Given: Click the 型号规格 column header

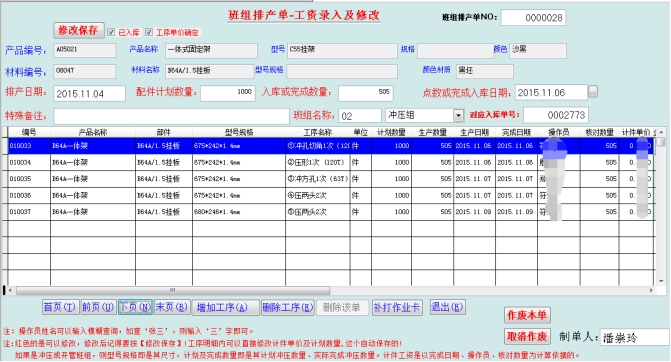Looking at the screenshot, I should [239, 132].
